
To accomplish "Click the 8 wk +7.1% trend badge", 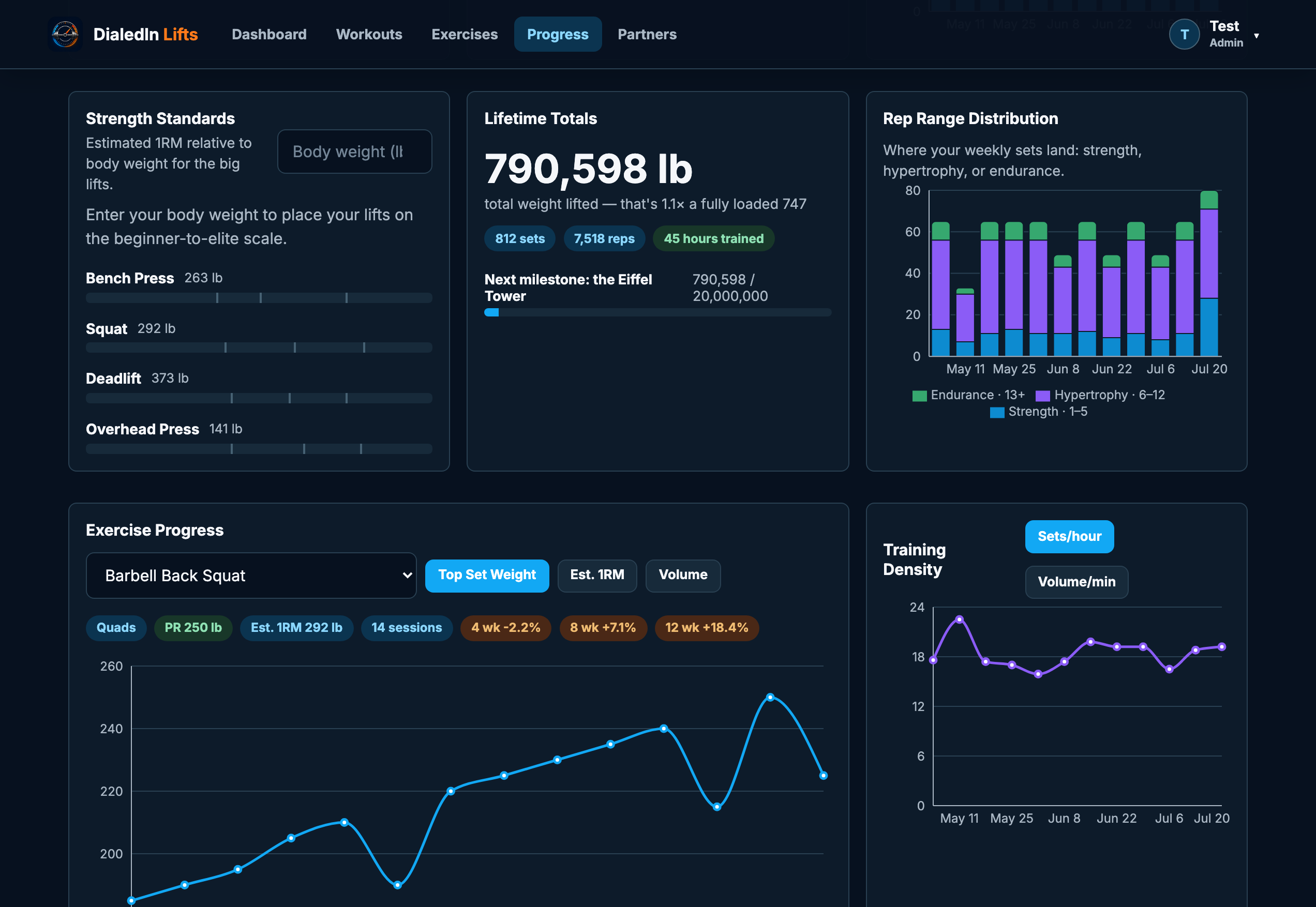I will (603, 627).
